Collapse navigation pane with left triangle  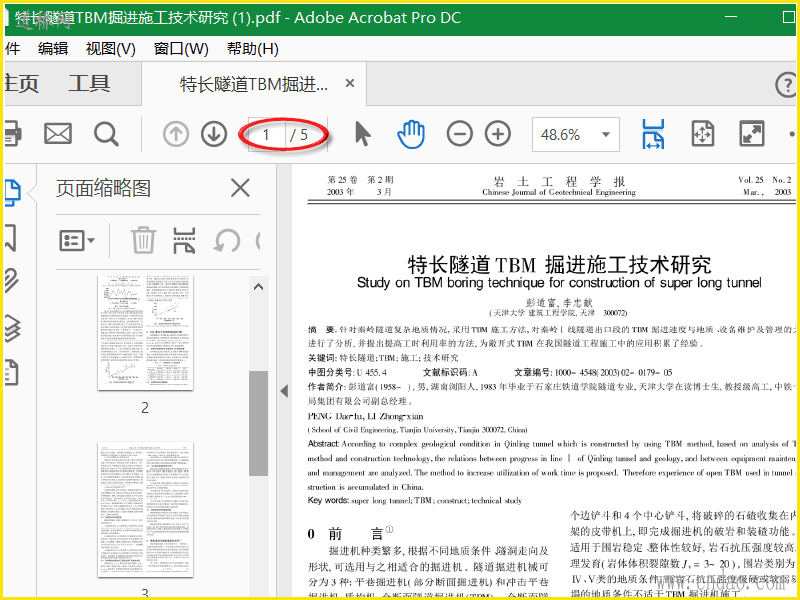[284, 391]
